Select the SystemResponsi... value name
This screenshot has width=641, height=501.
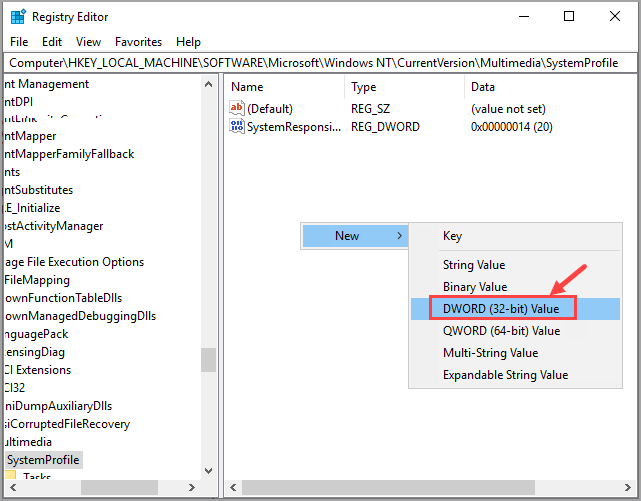294,127
